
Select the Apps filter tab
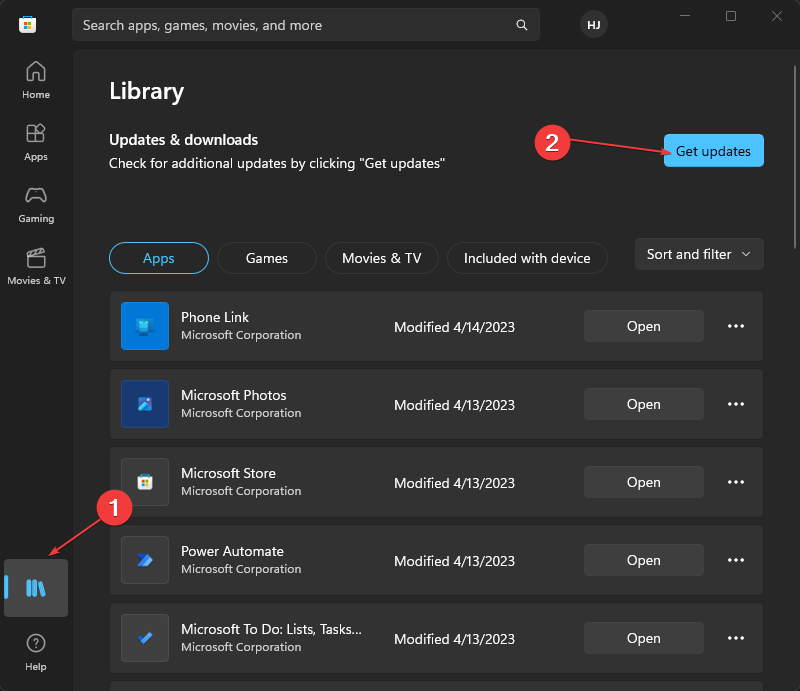(159, 258)
